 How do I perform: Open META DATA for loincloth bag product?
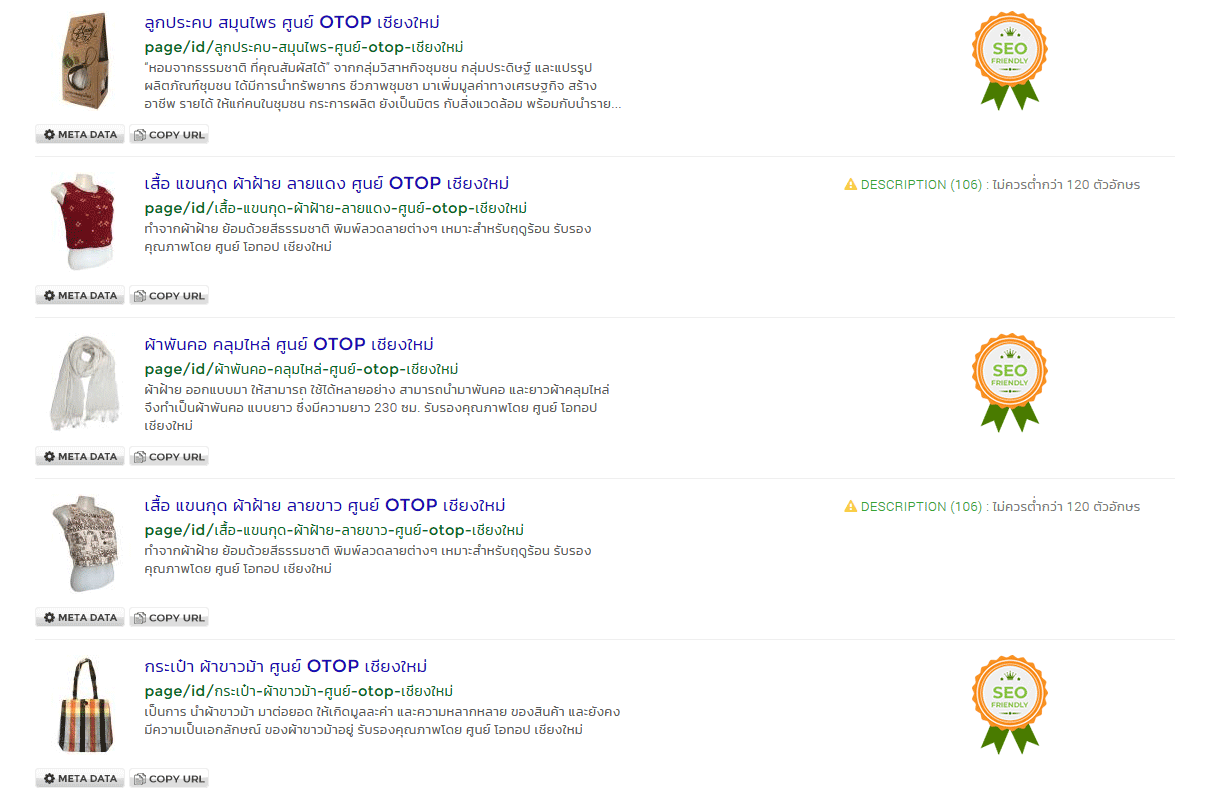coord(80,779)
